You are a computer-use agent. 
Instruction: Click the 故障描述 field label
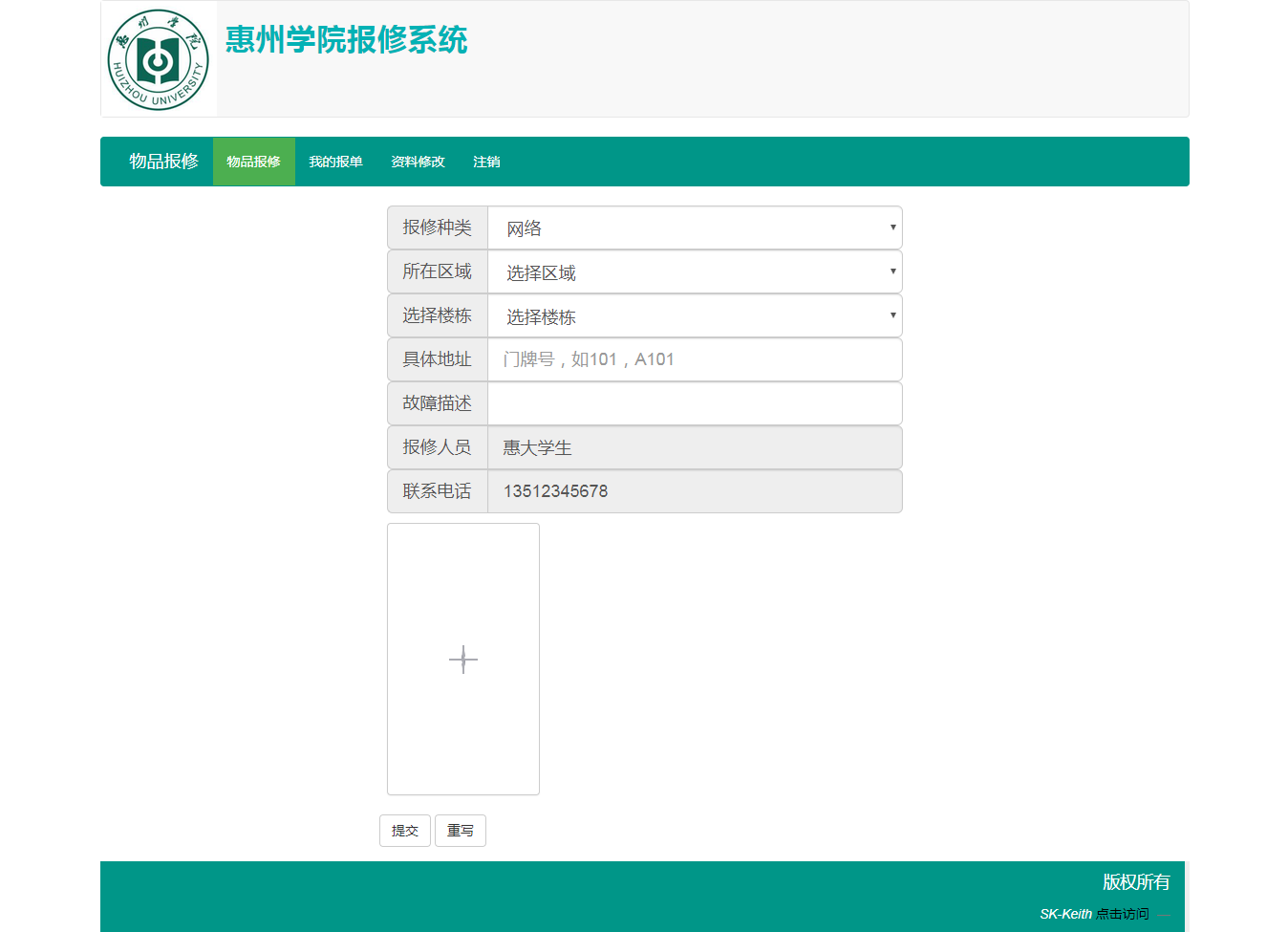coord(437,403)
